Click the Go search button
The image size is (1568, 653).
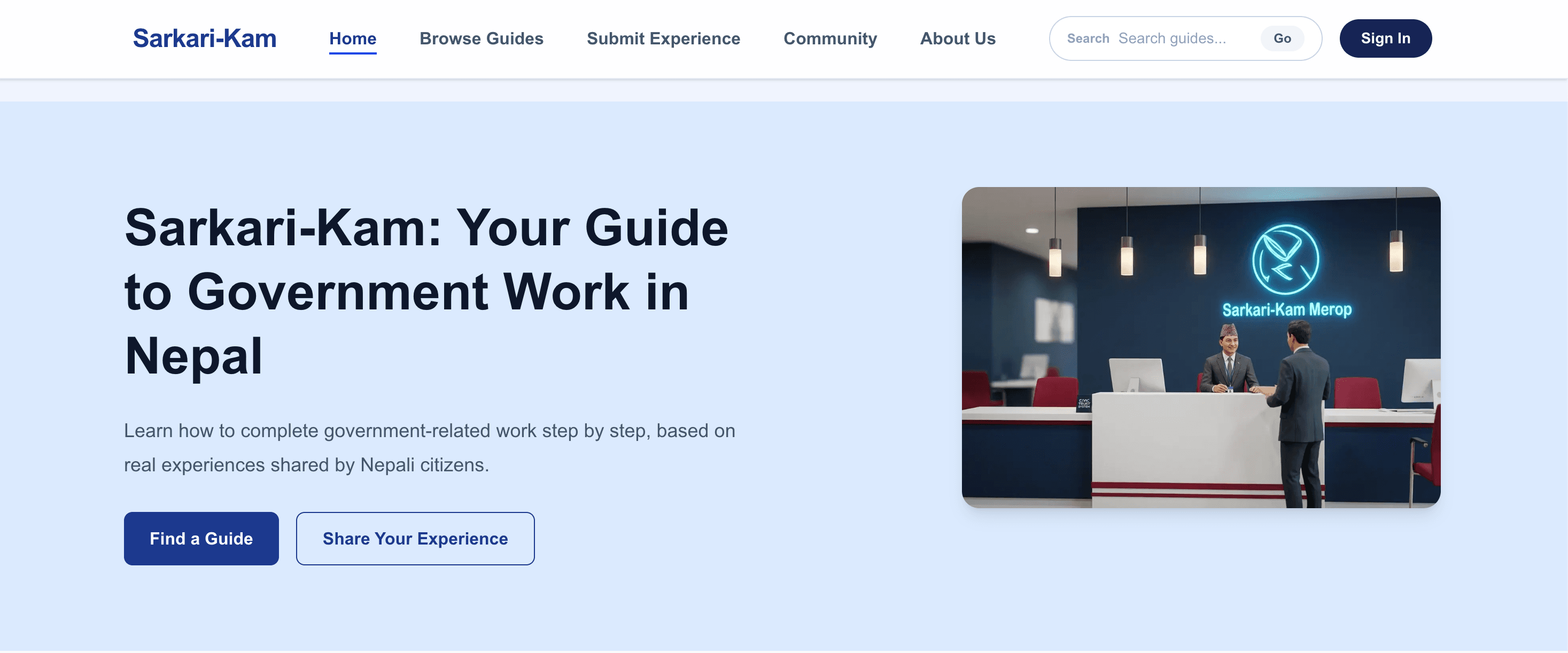click(x=1282, y=38)
